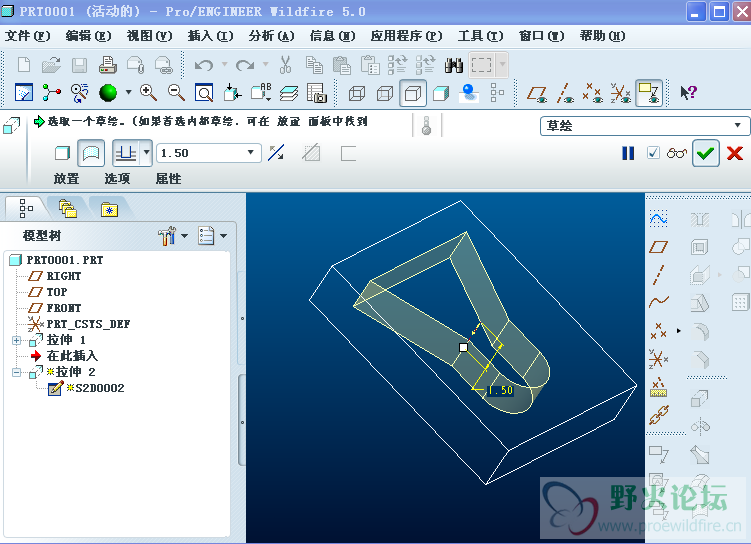Screen dimensions: 751x544
Task: Select Wireframe display mode
Action: coord(357,93)
